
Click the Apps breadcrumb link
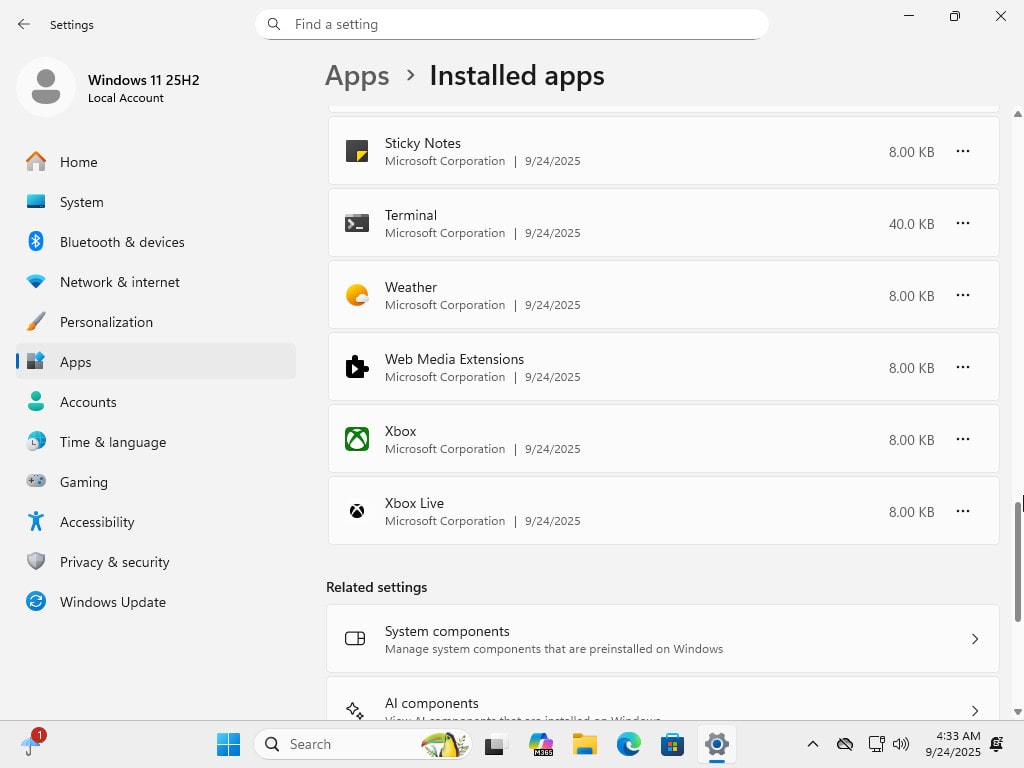tap(357, 76)
